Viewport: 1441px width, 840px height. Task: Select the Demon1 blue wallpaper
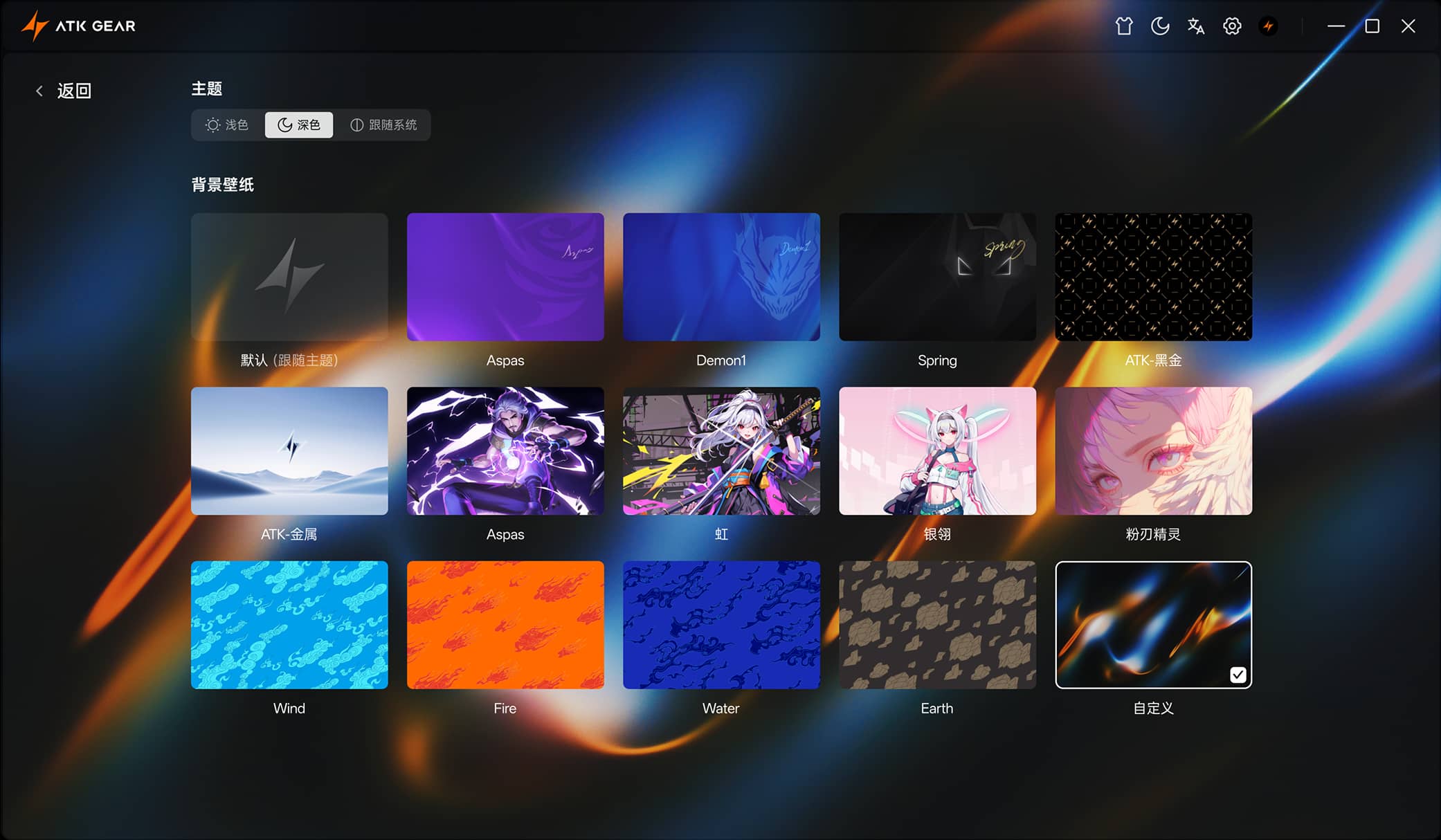(x=721, y=277)
